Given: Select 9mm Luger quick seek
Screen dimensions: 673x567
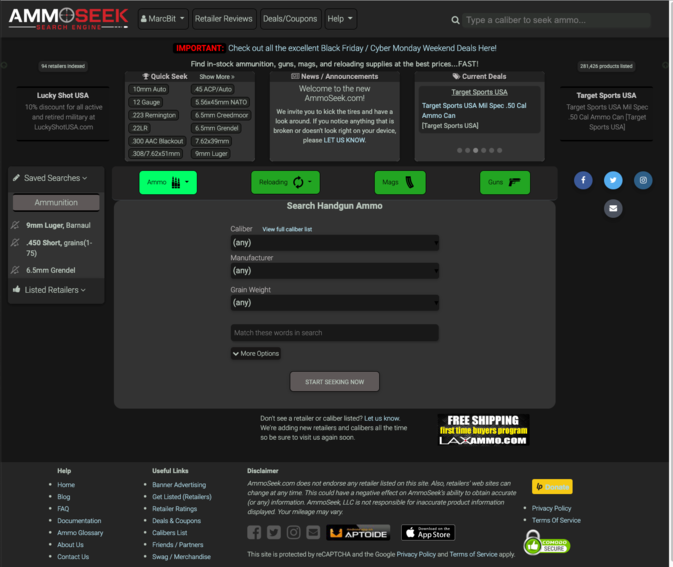Looking at the screenshot, I should 211,154.
